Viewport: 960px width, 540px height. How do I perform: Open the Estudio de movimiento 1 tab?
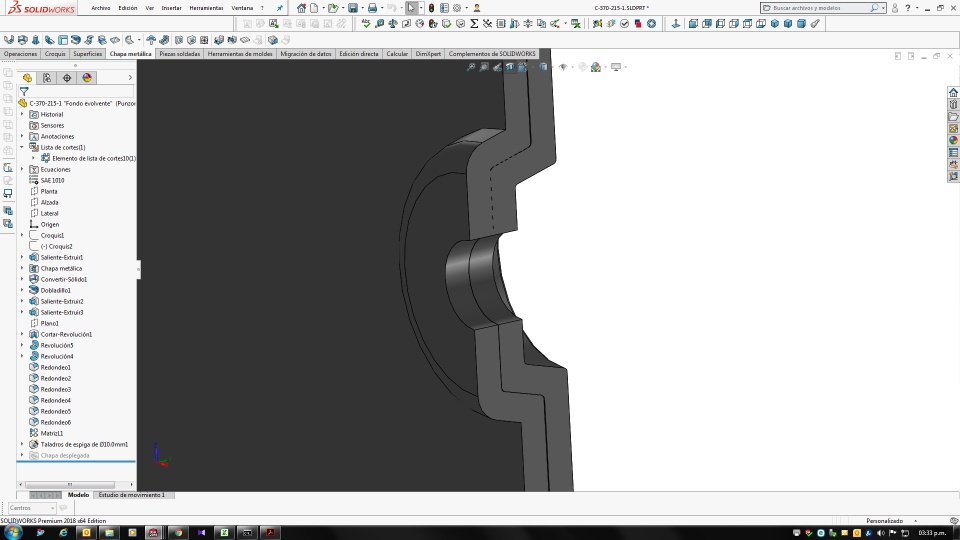coord(131,495)
